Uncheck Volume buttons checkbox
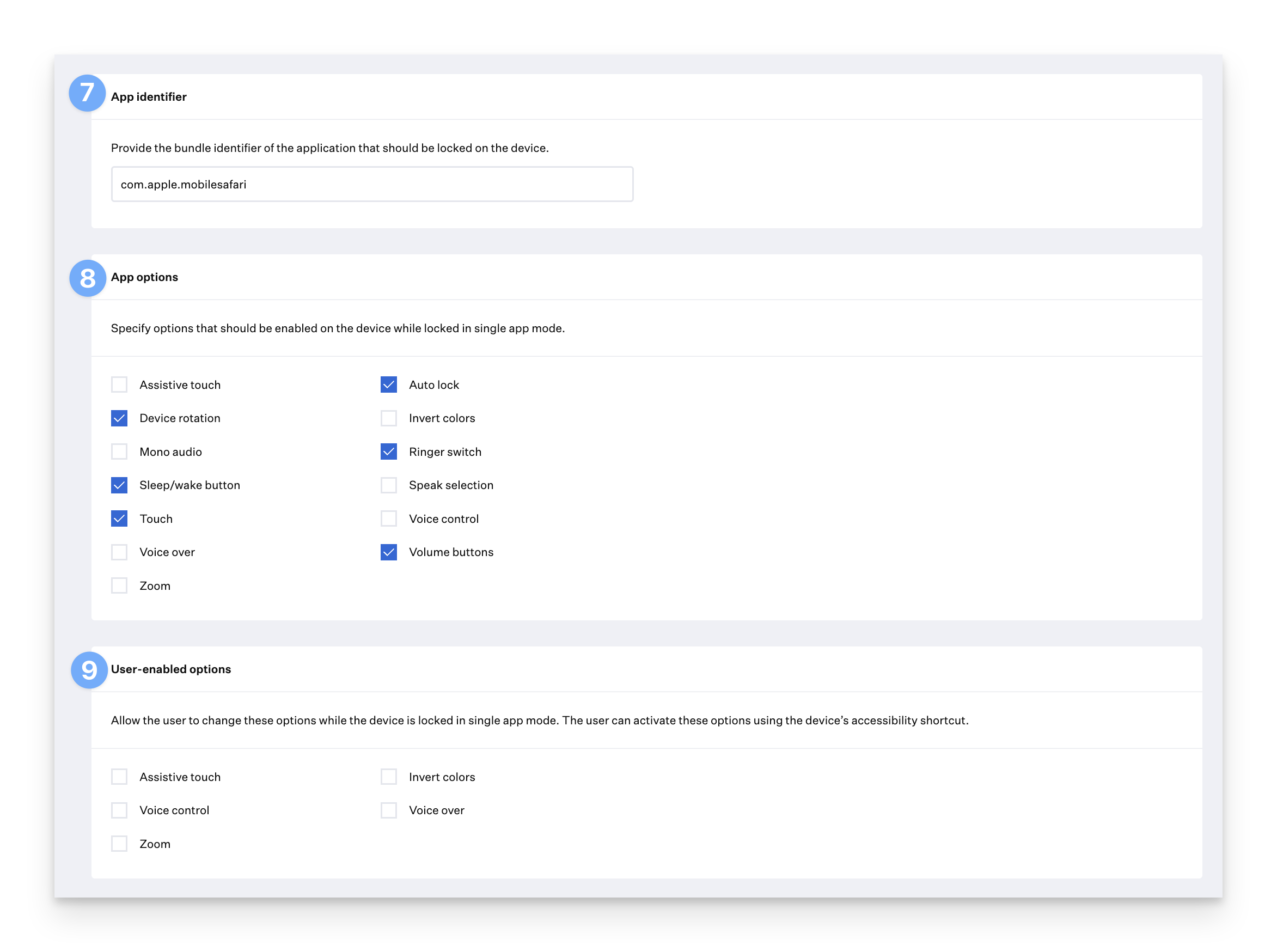 389,552
